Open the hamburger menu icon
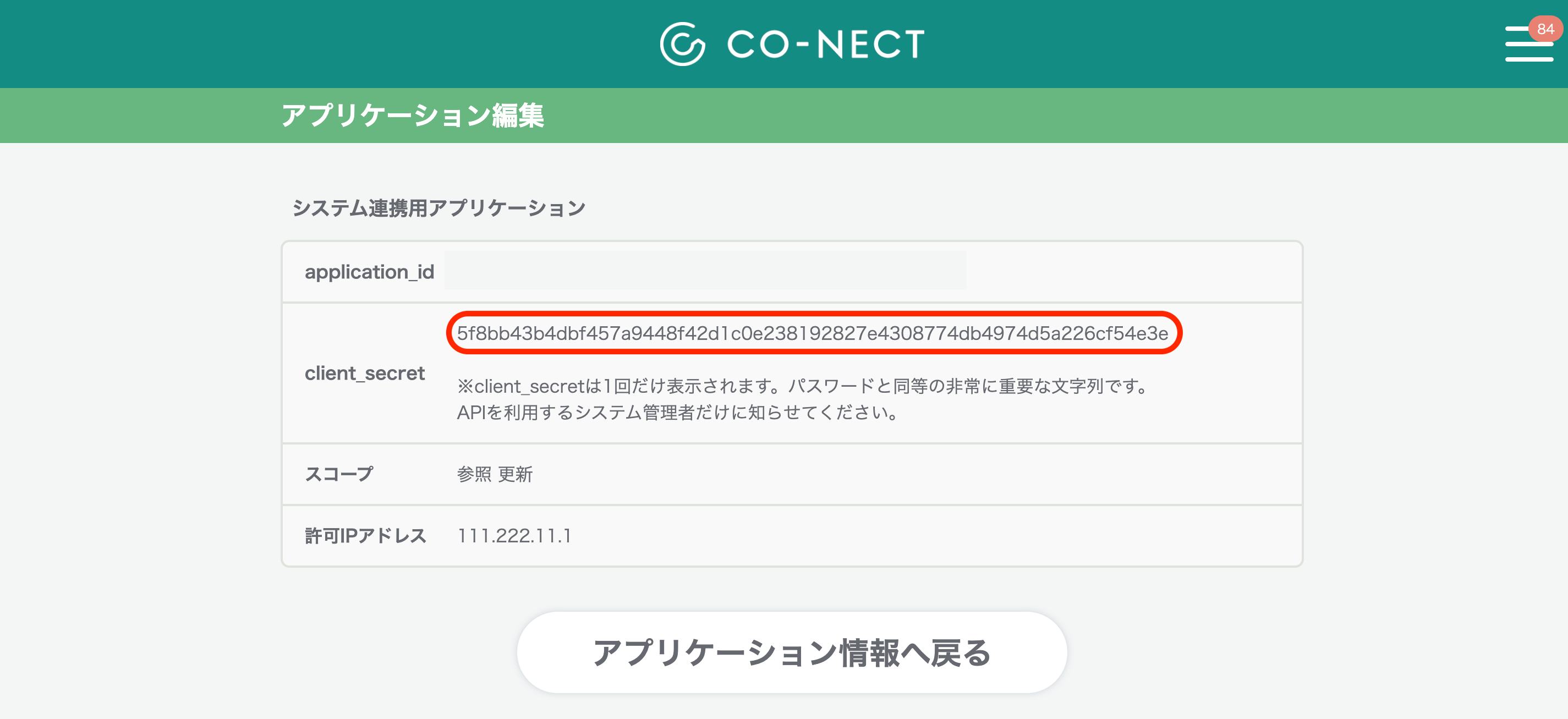1568x719 pixels. [x=1528, y=44]
